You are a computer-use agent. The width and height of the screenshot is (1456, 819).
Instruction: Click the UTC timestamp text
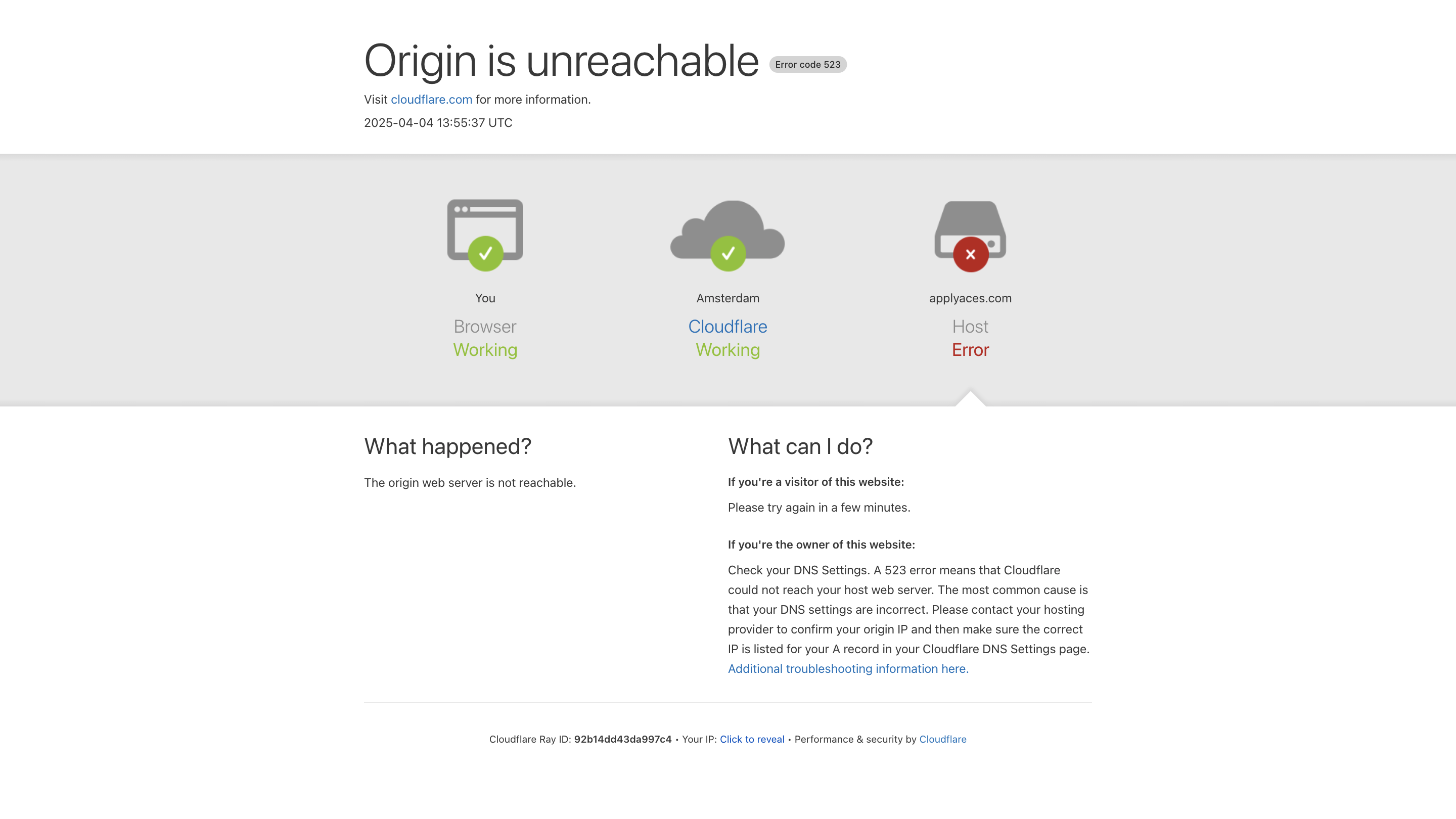click(438, 123)
